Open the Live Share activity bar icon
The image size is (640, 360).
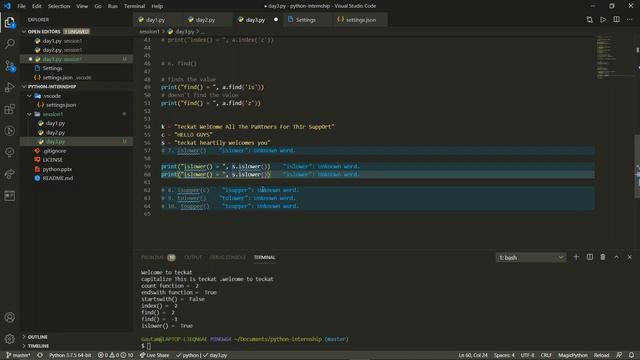[x=10, y=174]
